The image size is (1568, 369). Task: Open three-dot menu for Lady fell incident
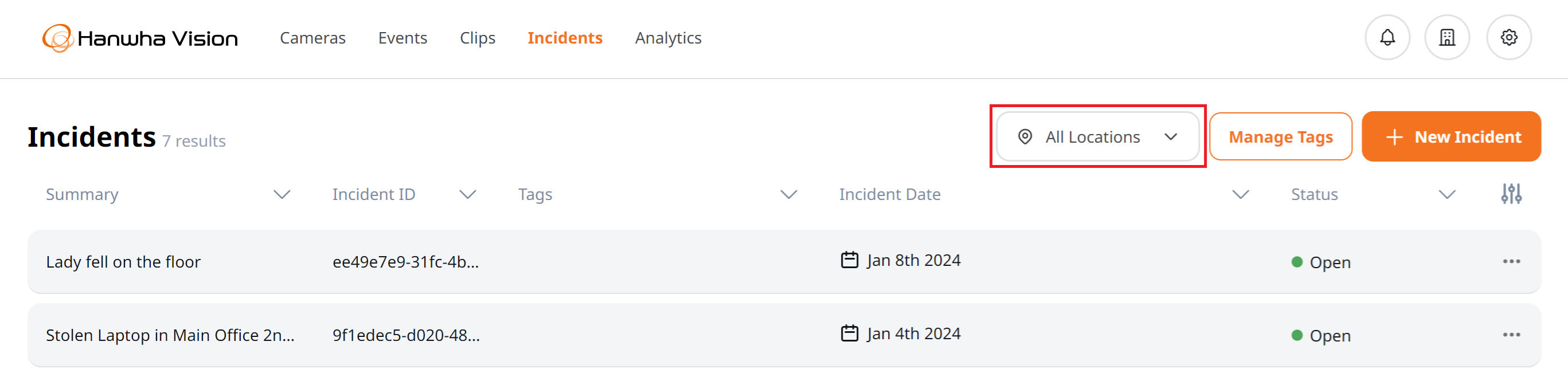point(1511,261)
